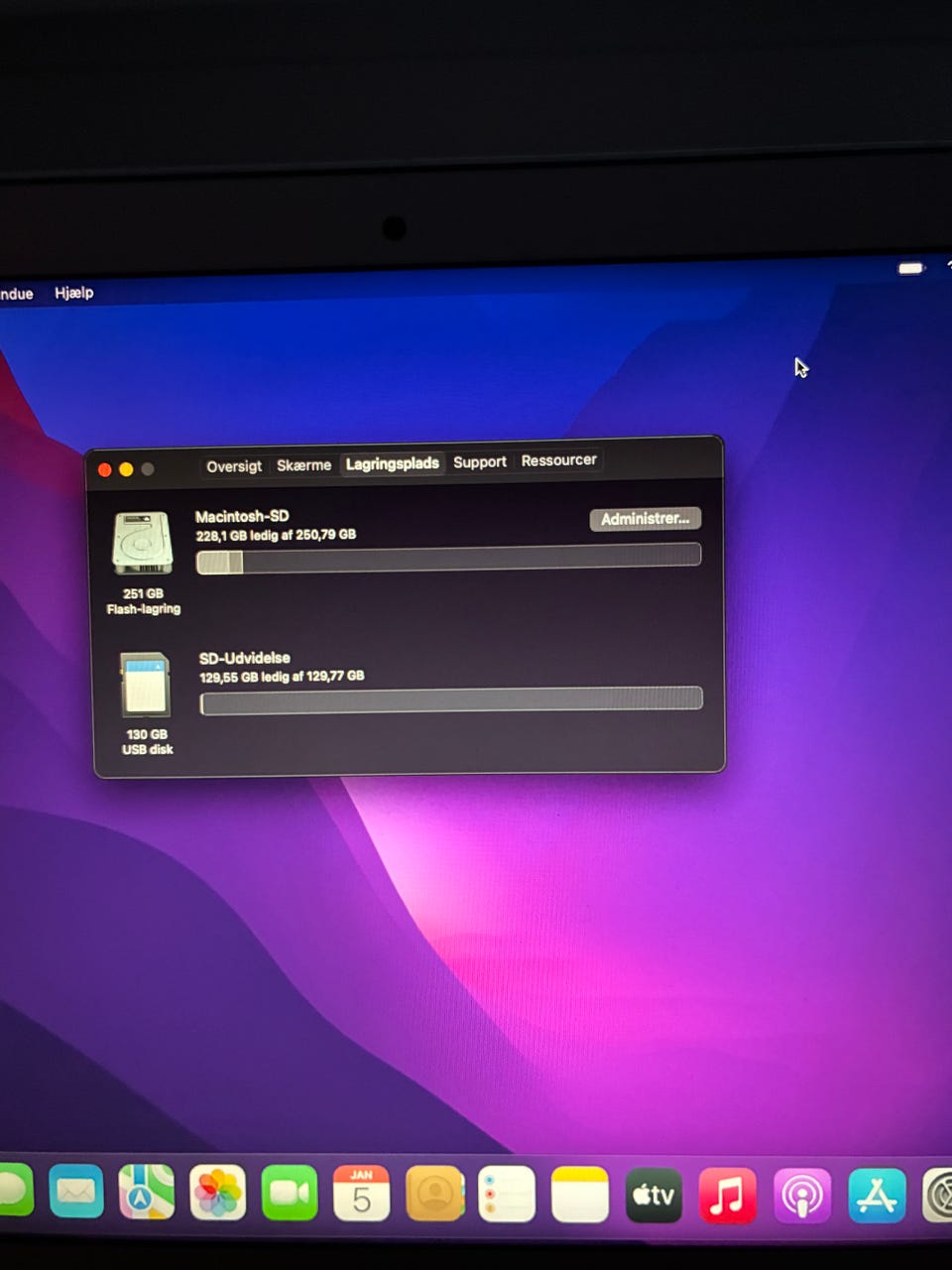Open the Contacts app in the Dock
Image resolution: width=952 pixels, height=1270 pixels.
pos(434,1194)
